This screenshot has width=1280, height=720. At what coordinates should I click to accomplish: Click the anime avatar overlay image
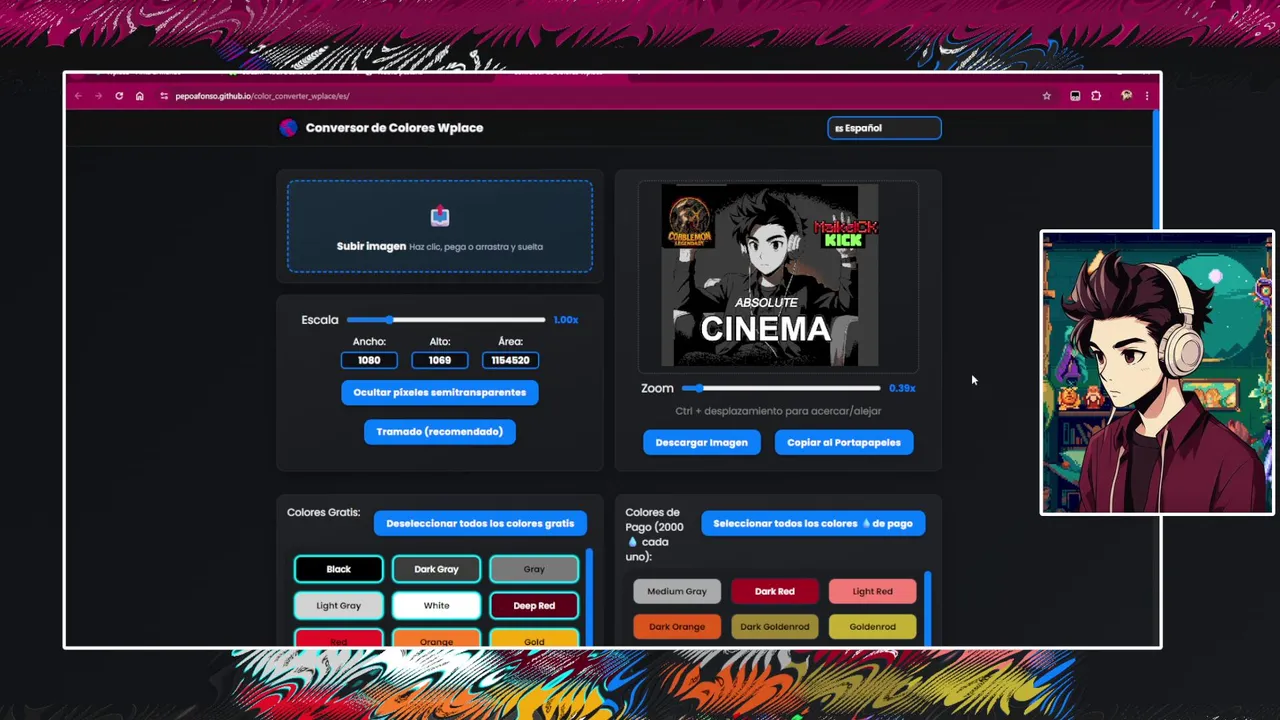pyautogui.click(x=1157, y=373)
